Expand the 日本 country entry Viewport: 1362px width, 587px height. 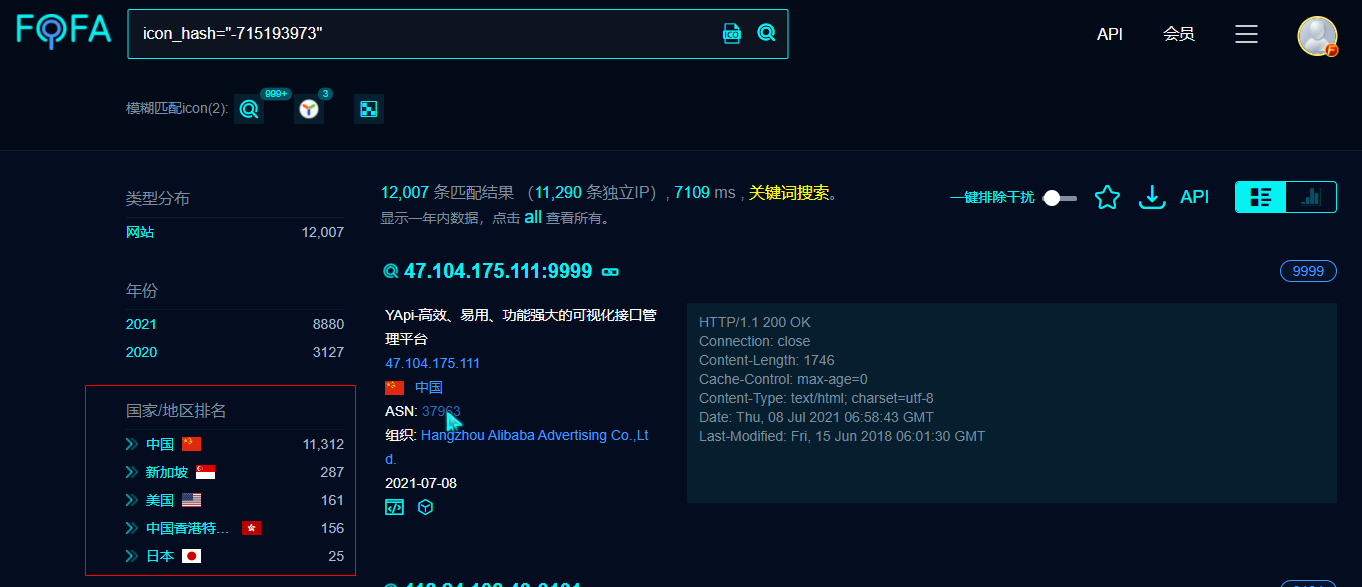pos(132,556)
